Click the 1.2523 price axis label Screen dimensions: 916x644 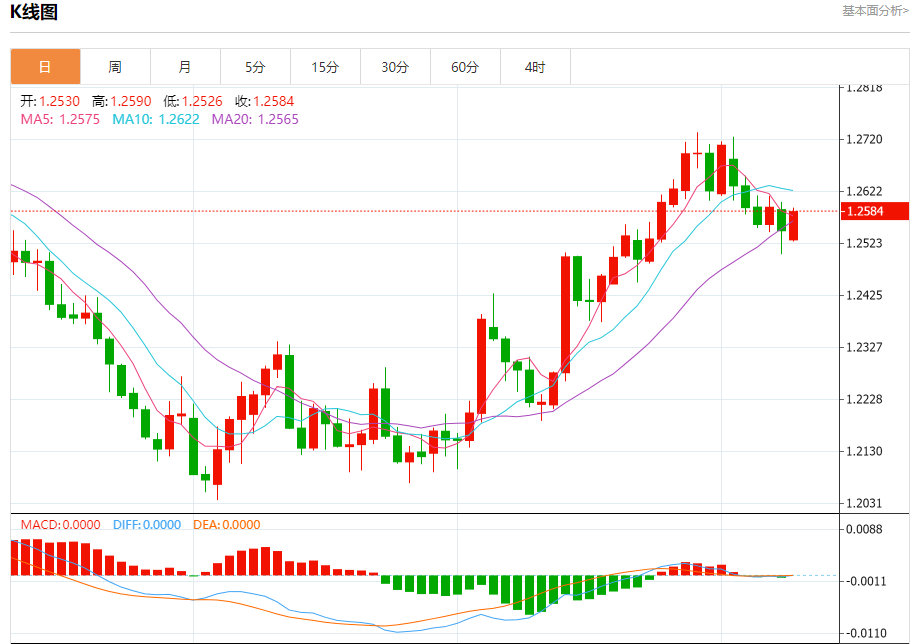click(864, 243)
